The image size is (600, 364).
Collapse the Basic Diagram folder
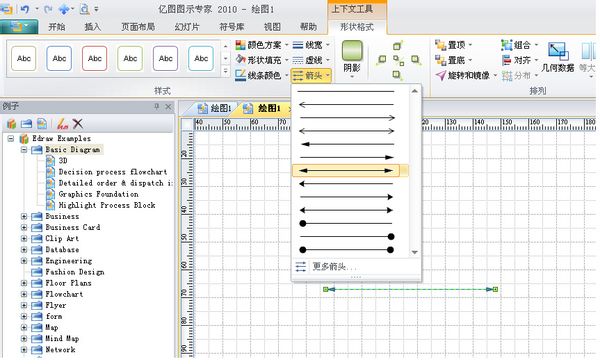(x=24, y=150)
